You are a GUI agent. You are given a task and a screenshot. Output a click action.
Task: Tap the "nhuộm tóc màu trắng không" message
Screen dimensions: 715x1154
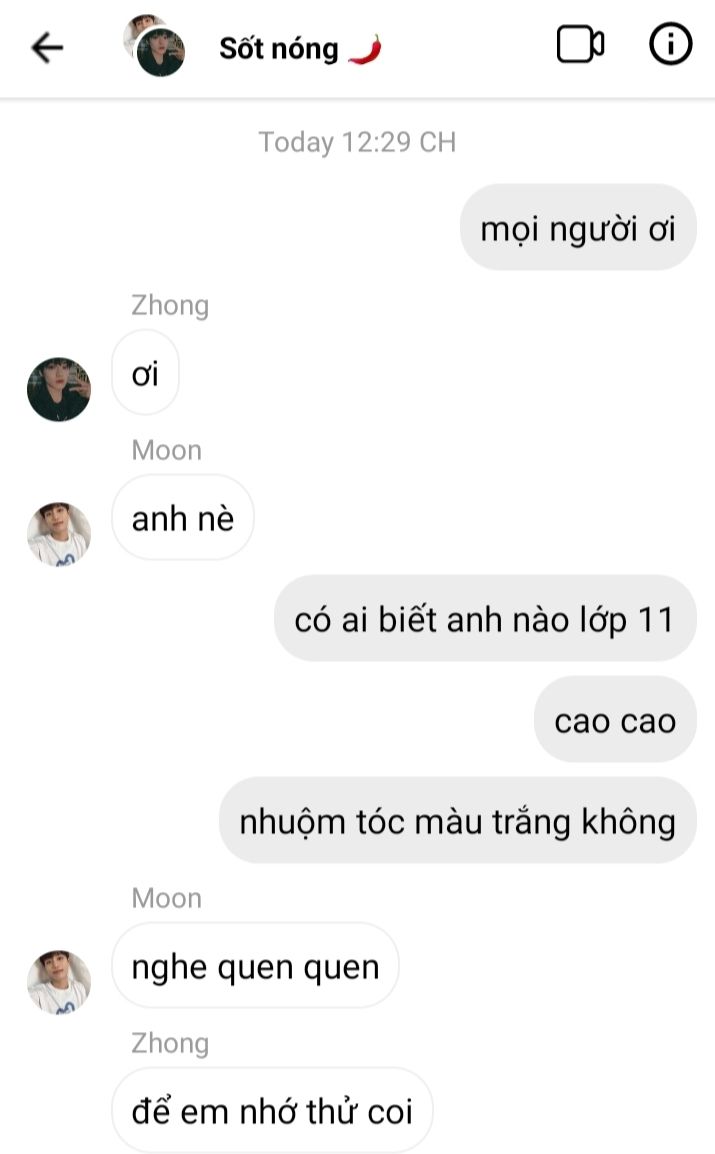click(458, 821)
